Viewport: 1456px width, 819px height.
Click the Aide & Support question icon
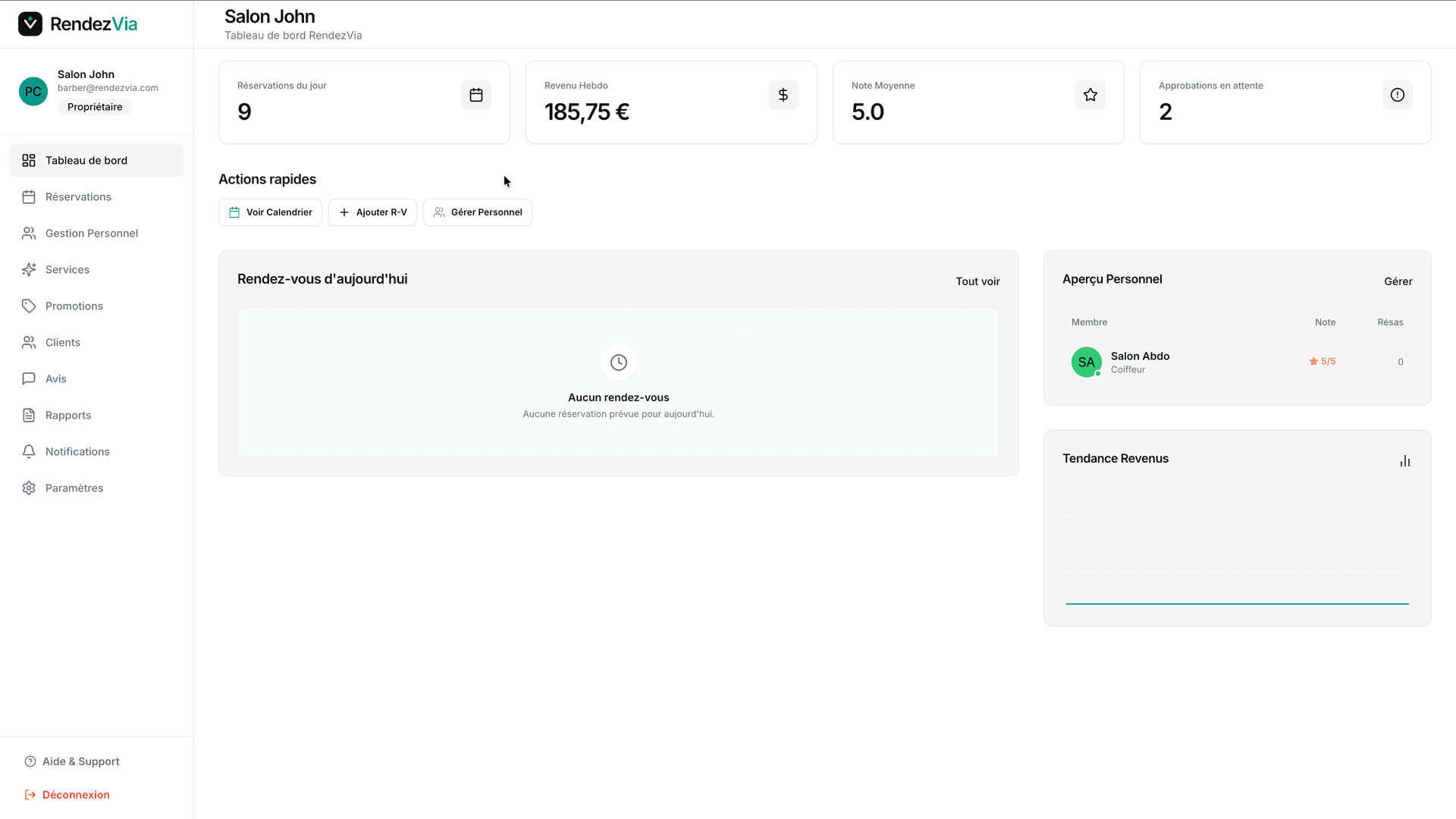30,761
